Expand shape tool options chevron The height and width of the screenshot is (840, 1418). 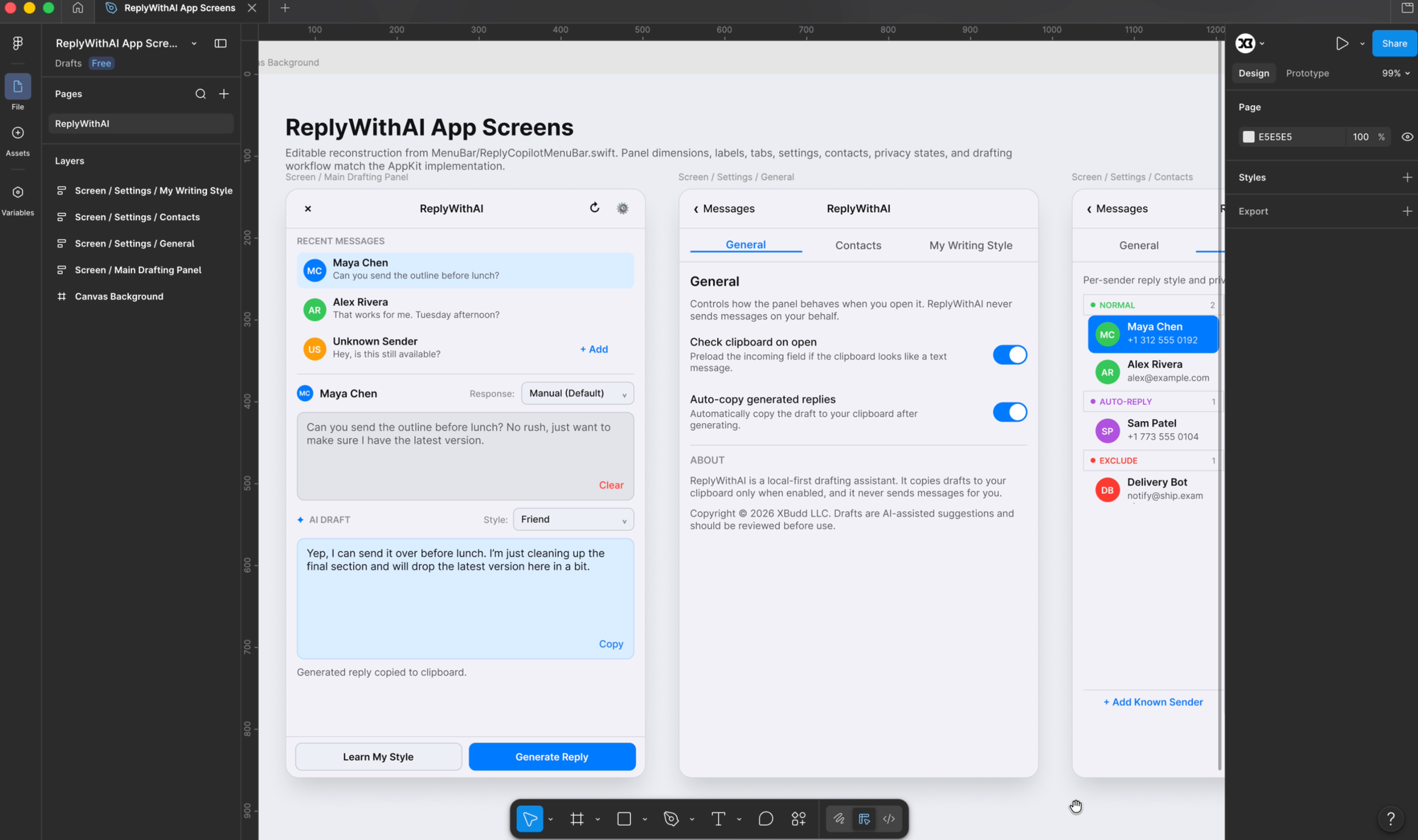click(x=644, y=819)
